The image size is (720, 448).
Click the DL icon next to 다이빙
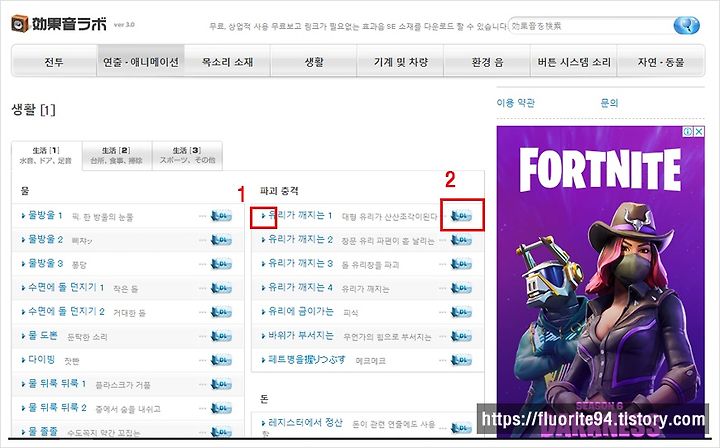[x=221, y=360]
